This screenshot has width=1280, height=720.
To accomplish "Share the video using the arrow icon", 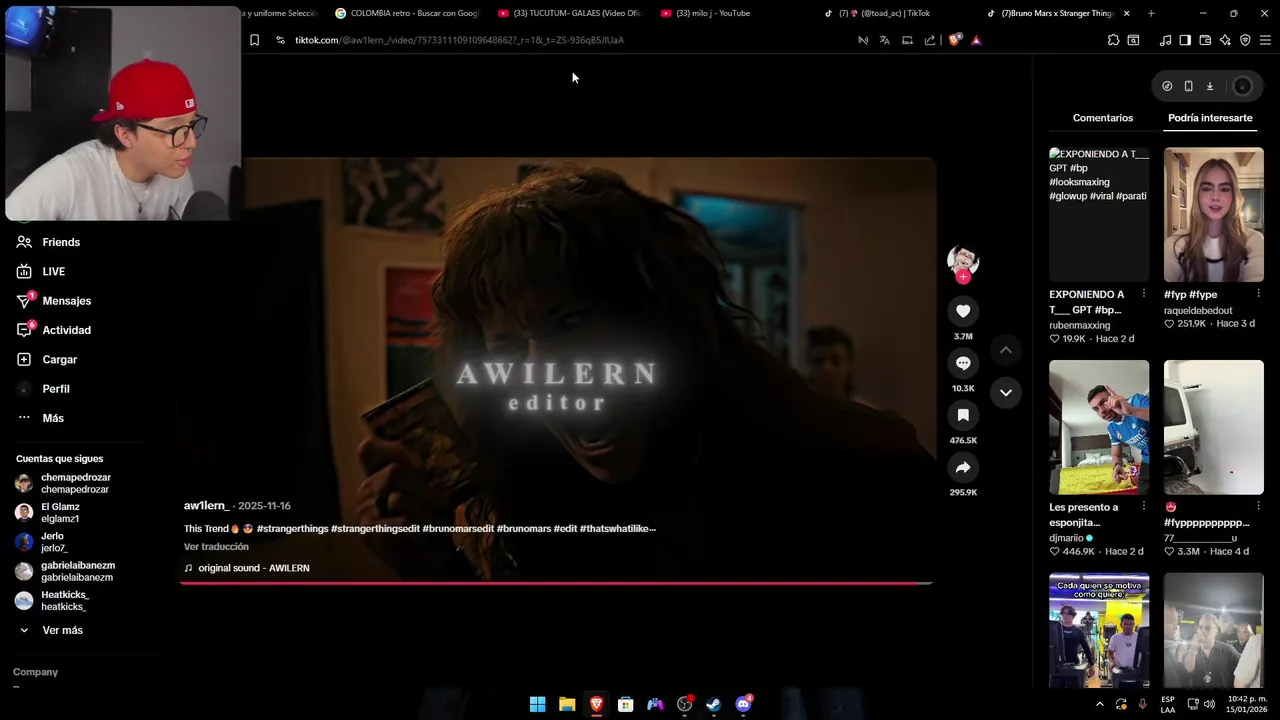I will [x=963, y=467].
